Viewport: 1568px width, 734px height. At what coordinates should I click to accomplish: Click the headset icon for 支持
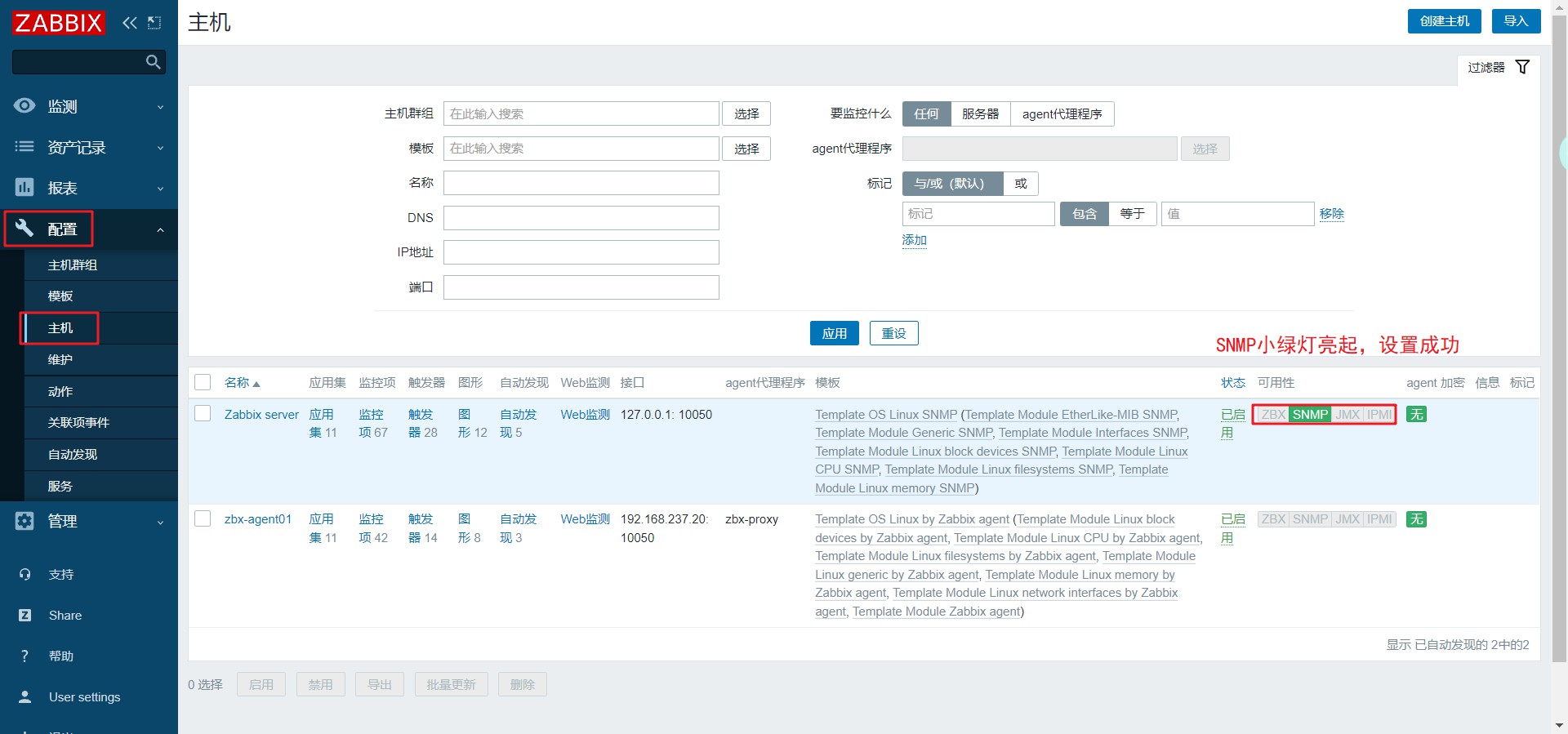pyautogui.click(x=24, y=575)
